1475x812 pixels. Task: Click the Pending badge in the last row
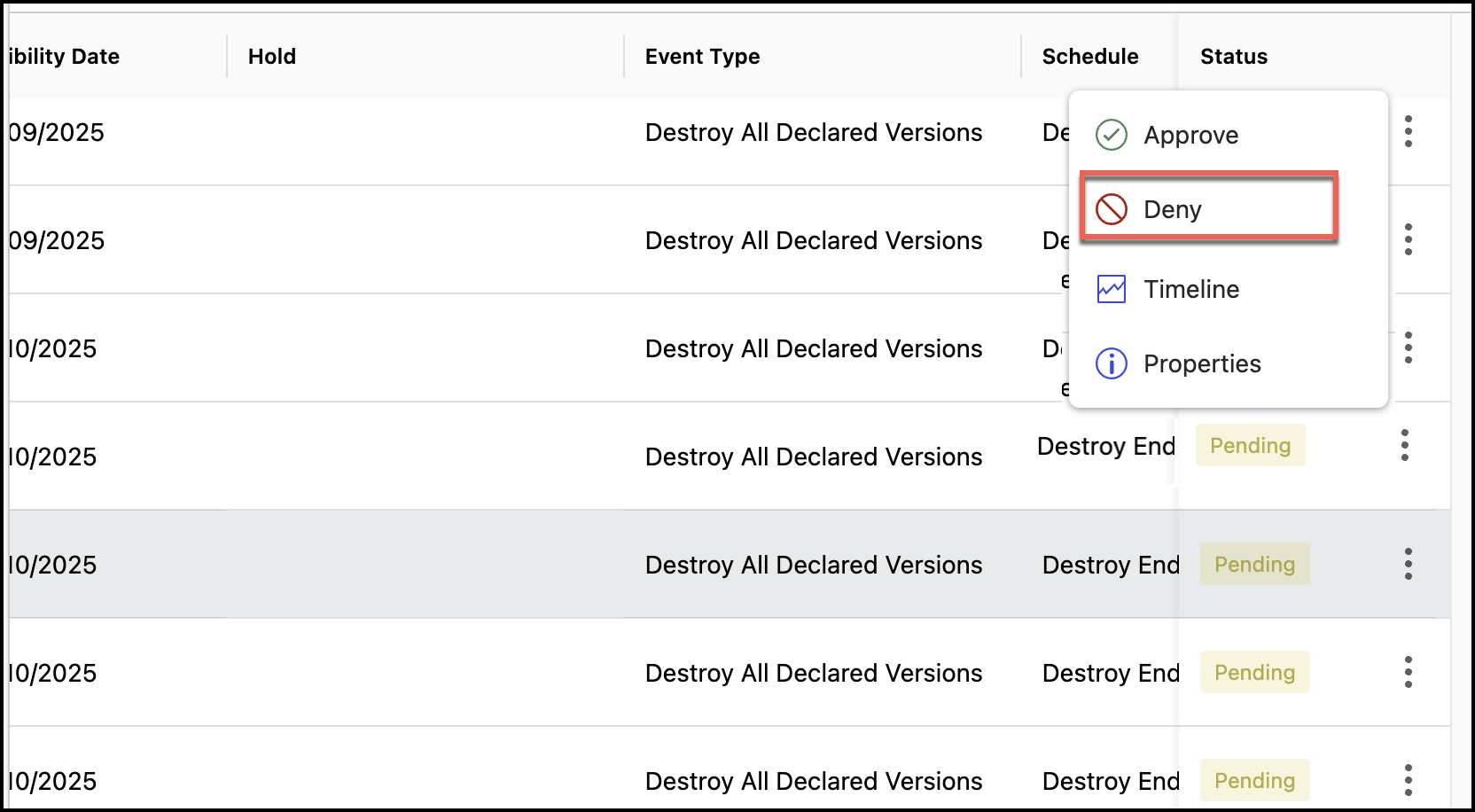(1254, 780)
